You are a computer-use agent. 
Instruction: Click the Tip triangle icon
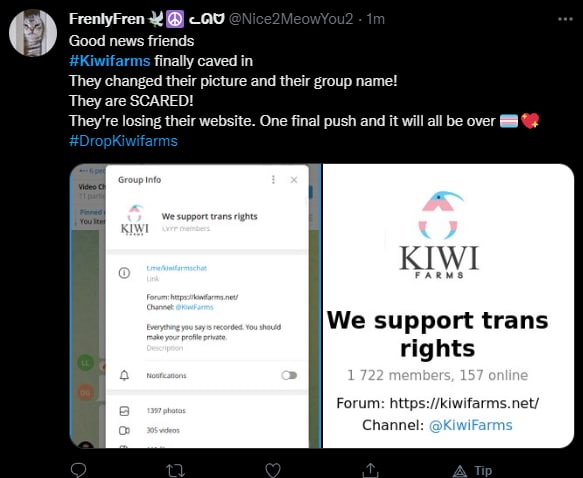tap(460, 471)
